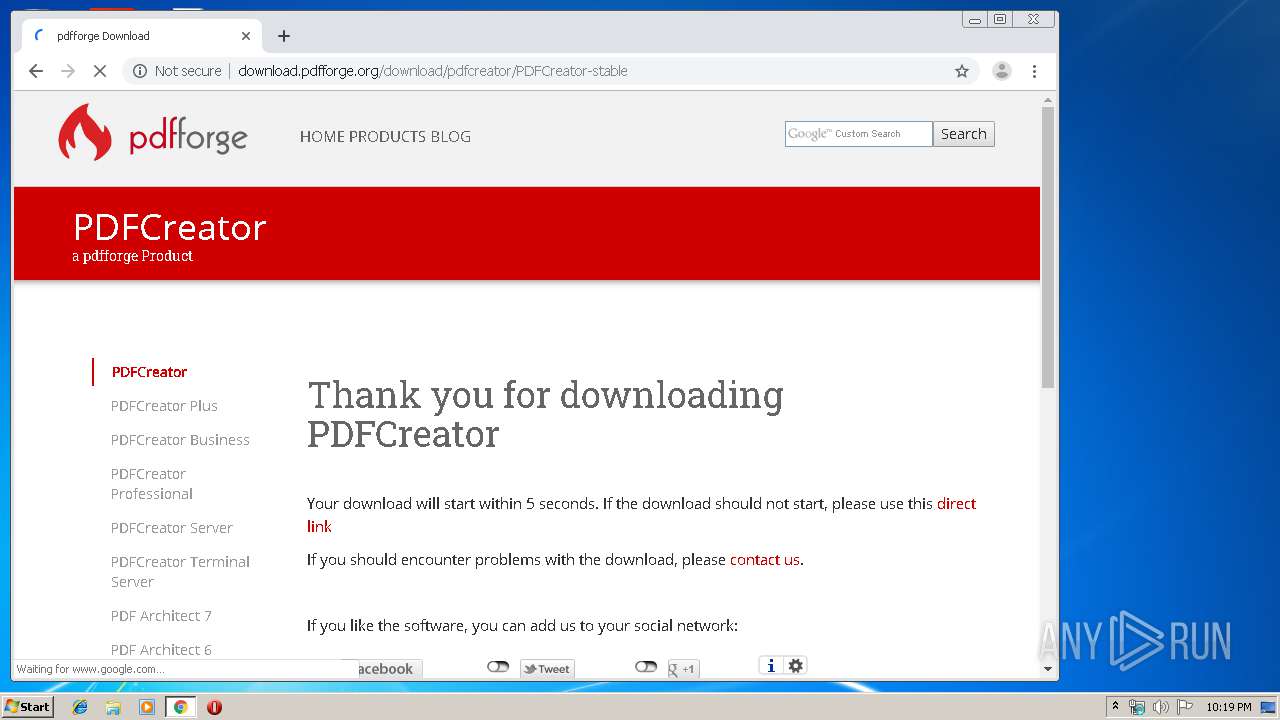Click the page vertical scrollbar thumb
Screen dimensions: 1280x720
(x=1048, y=247)
